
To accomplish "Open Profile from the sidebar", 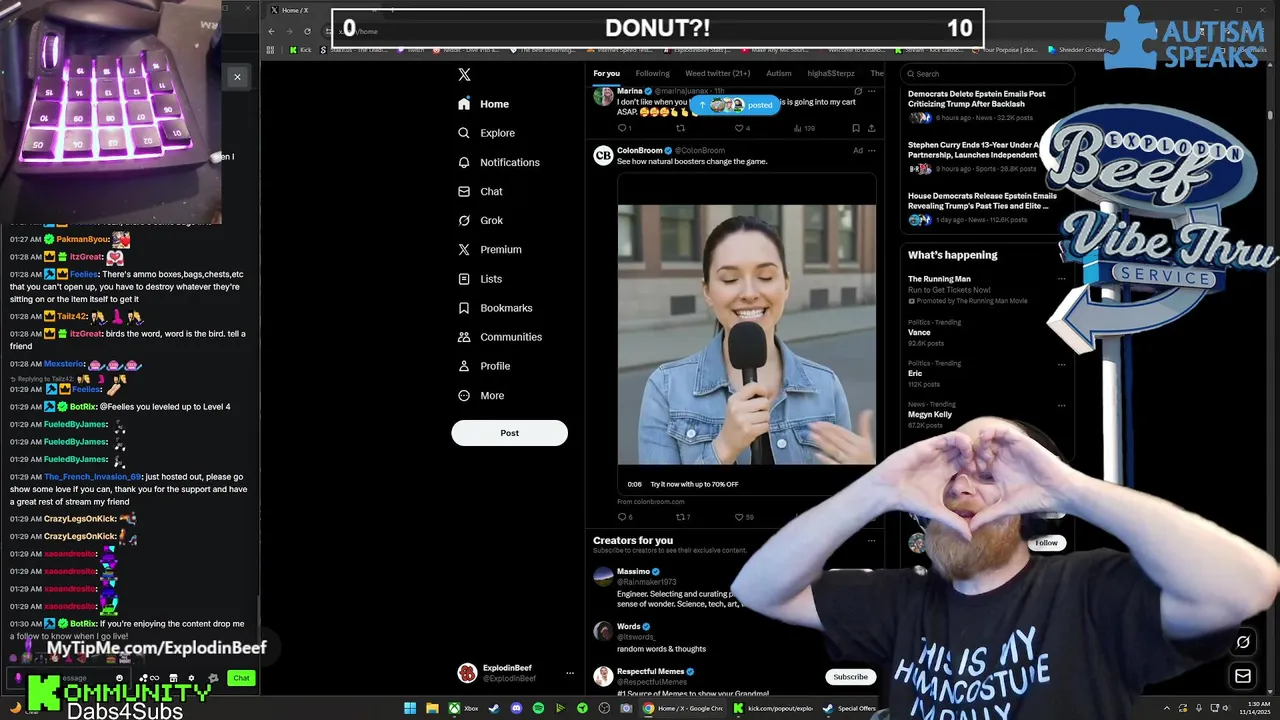I will (484, 366).
